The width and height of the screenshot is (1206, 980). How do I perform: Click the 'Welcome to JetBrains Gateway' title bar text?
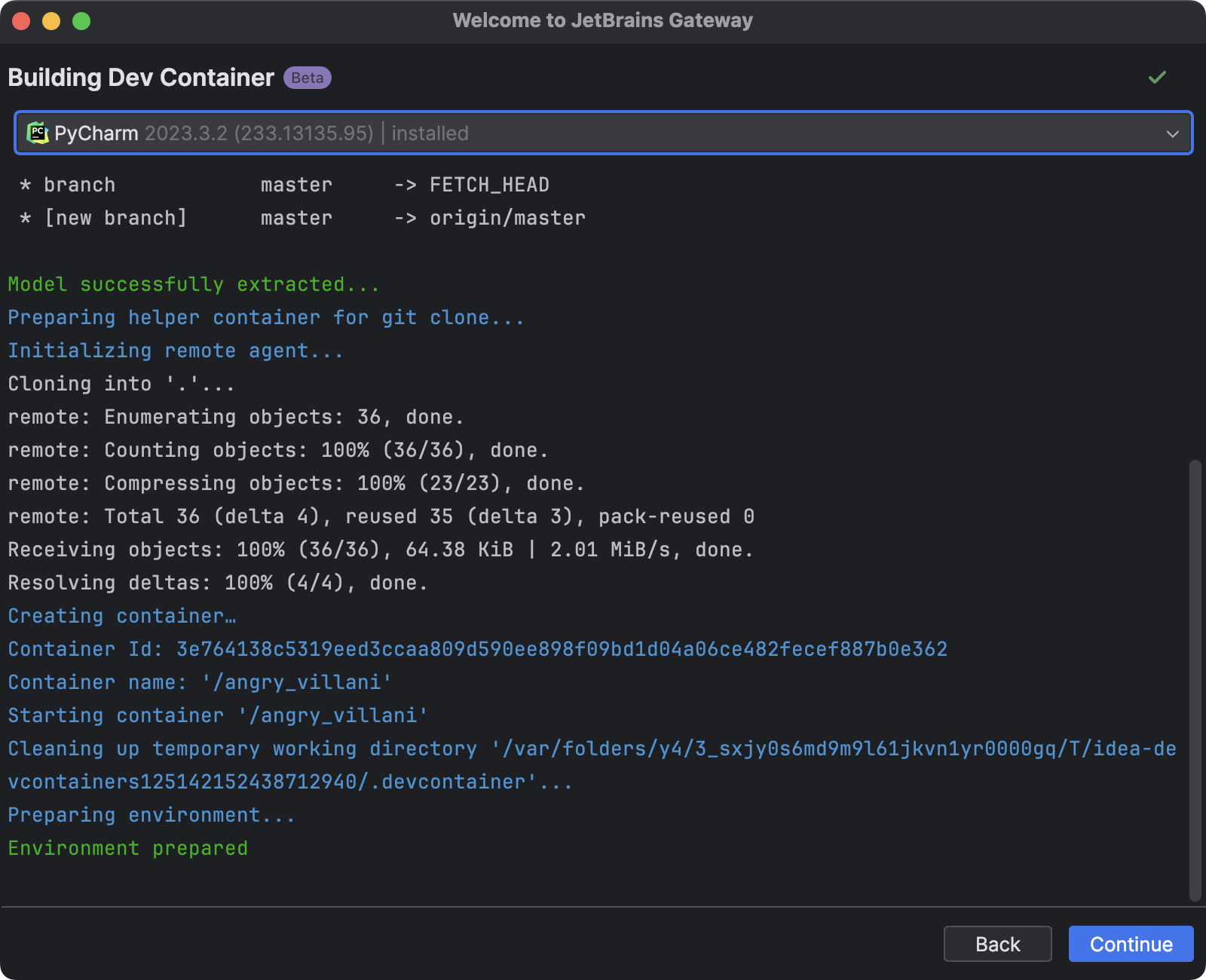coord(602,20)
